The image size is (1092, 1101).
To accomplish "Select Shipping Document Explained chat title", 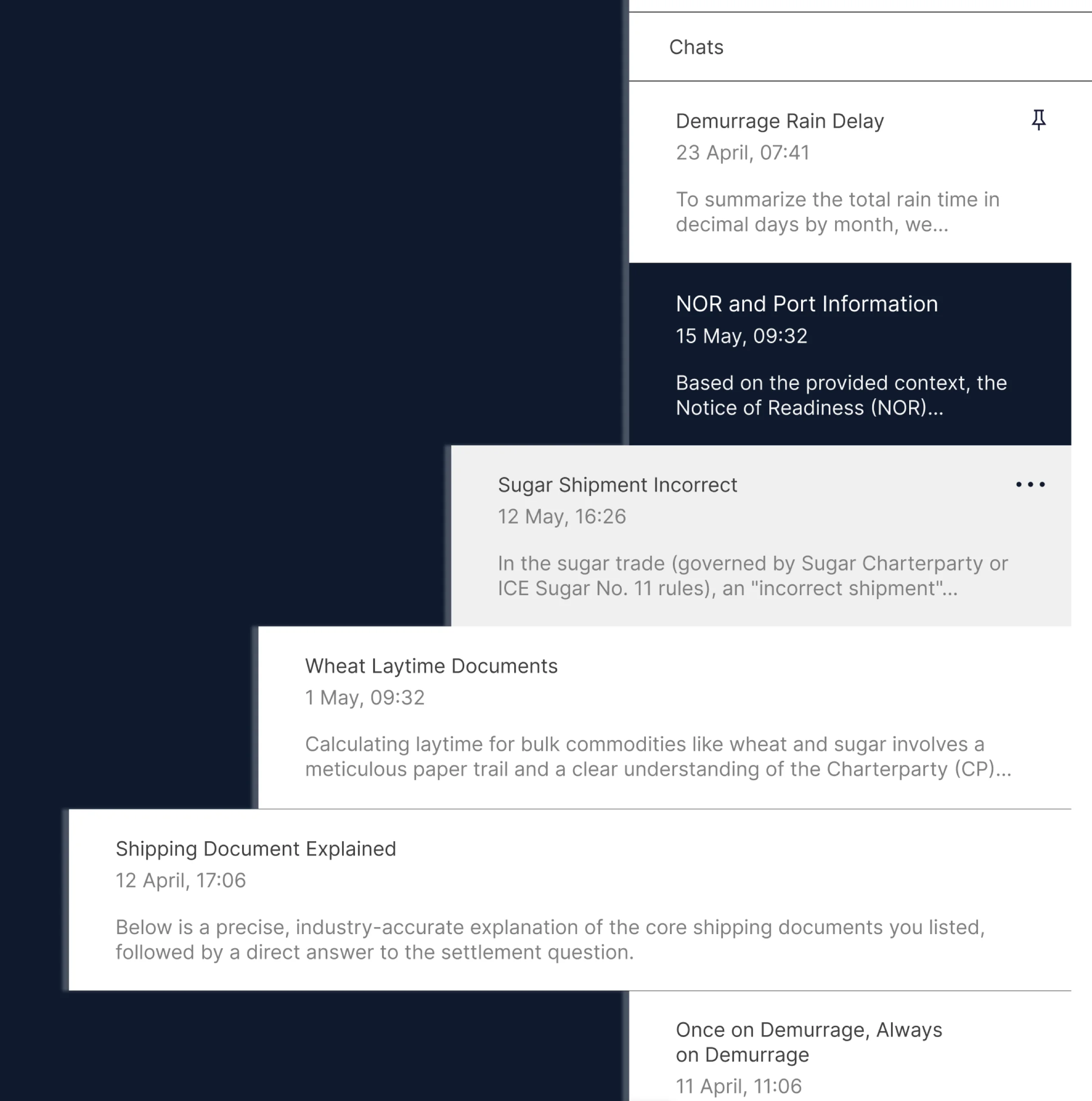I will (256, 849).
